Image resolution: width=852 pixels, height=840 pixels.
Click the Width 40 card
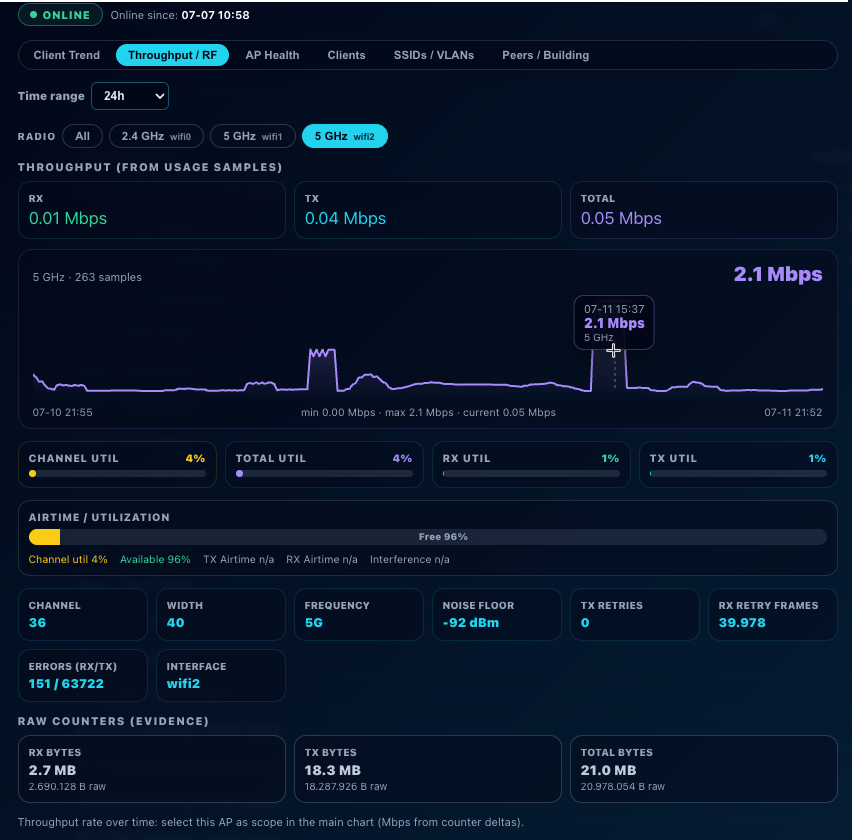pos(221,615)
